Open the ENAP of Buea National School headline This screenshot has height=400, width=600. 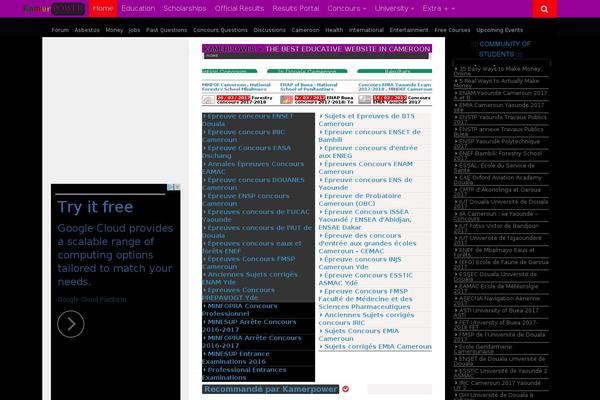coord(308,87)
